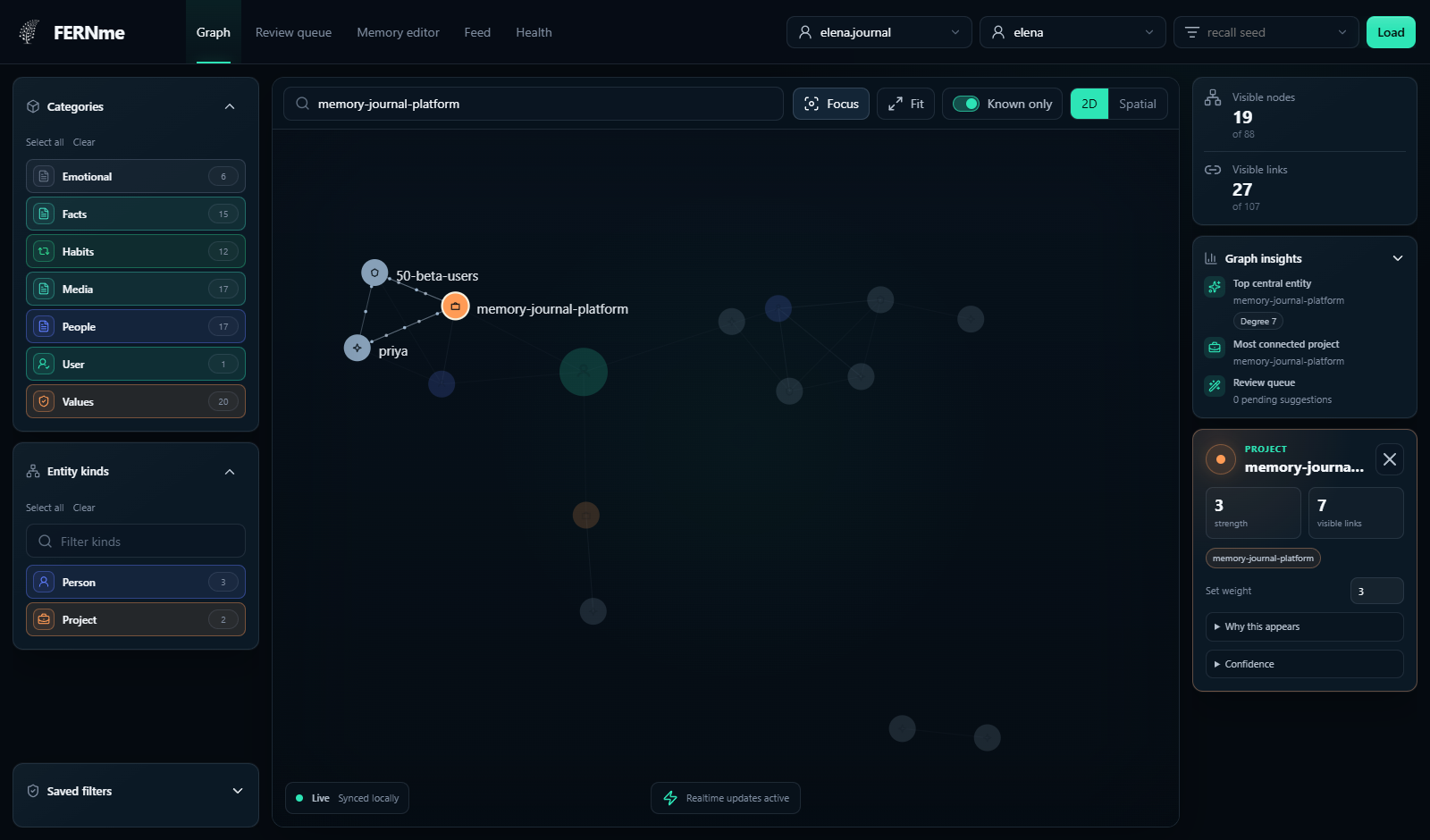Click the Filter kinds input field
The width and height of the screenshot is (1430, 840).
pos(136,541)
